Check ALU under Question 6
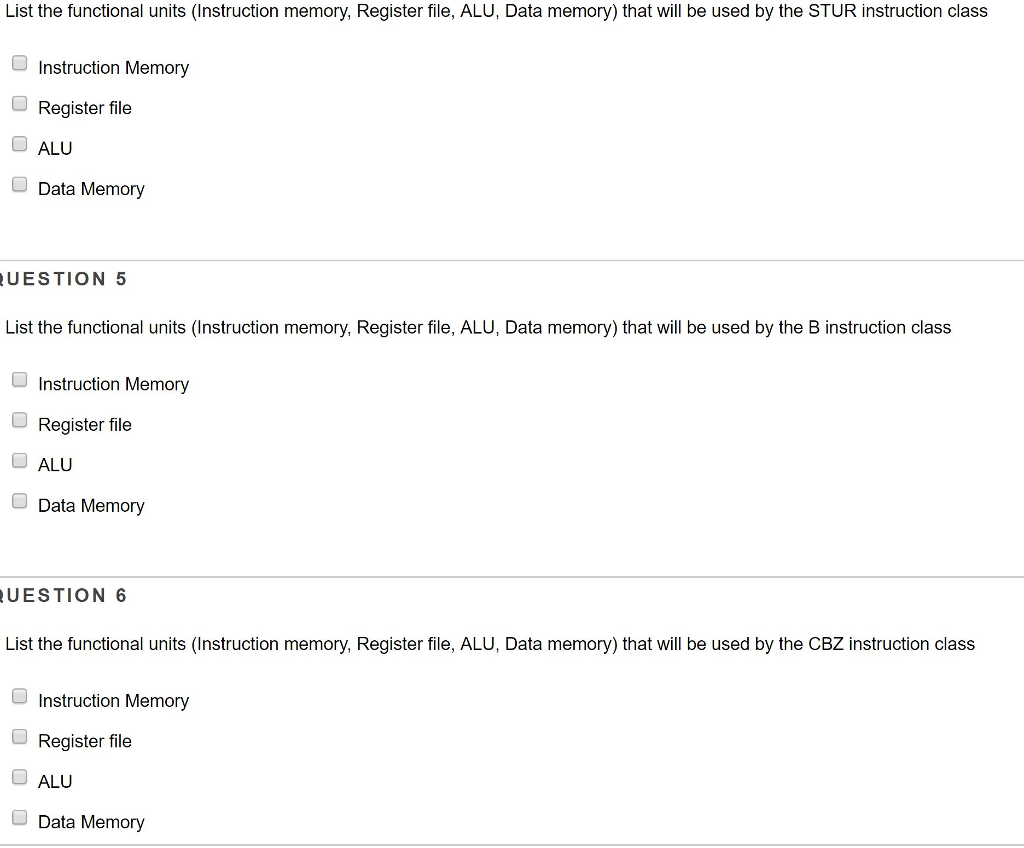1024x848 pixels. (x=19, y=776)
